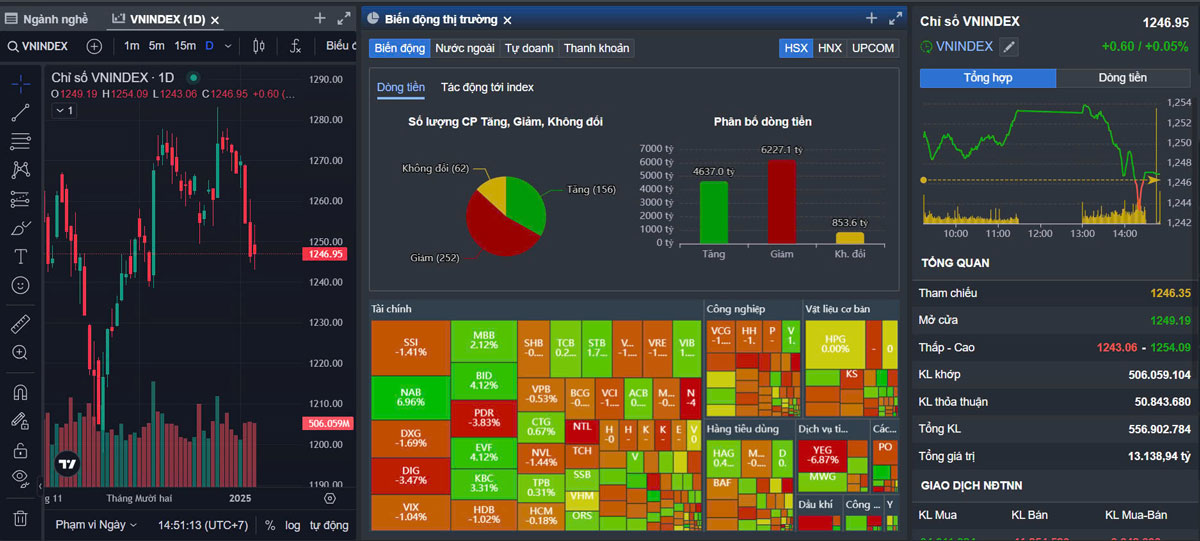Open the fx indicators button
Viewport: 1200px width, 541px height.
pos(295,46)
